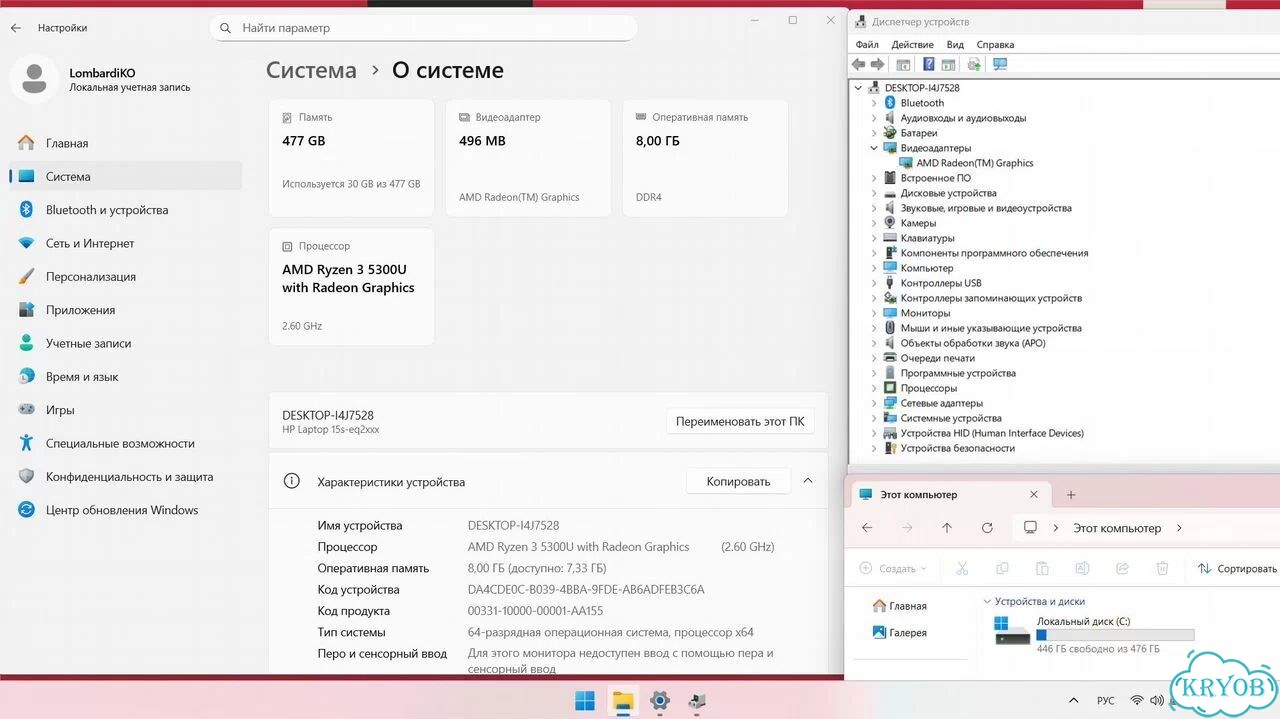Click Show/Hide console tree icon in Device Manager

coord(903,64)
